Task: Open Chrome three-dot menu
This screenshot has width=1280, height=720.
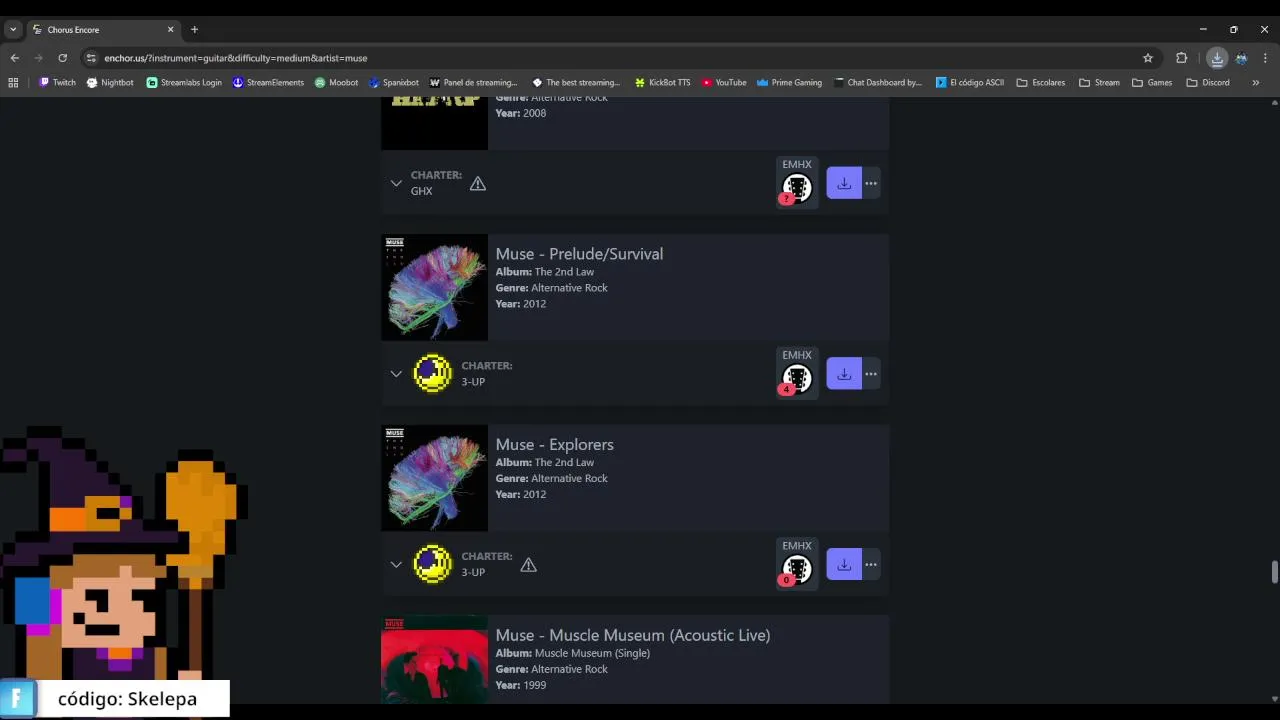Action: pyautogui.click(x=1265, y=58)
